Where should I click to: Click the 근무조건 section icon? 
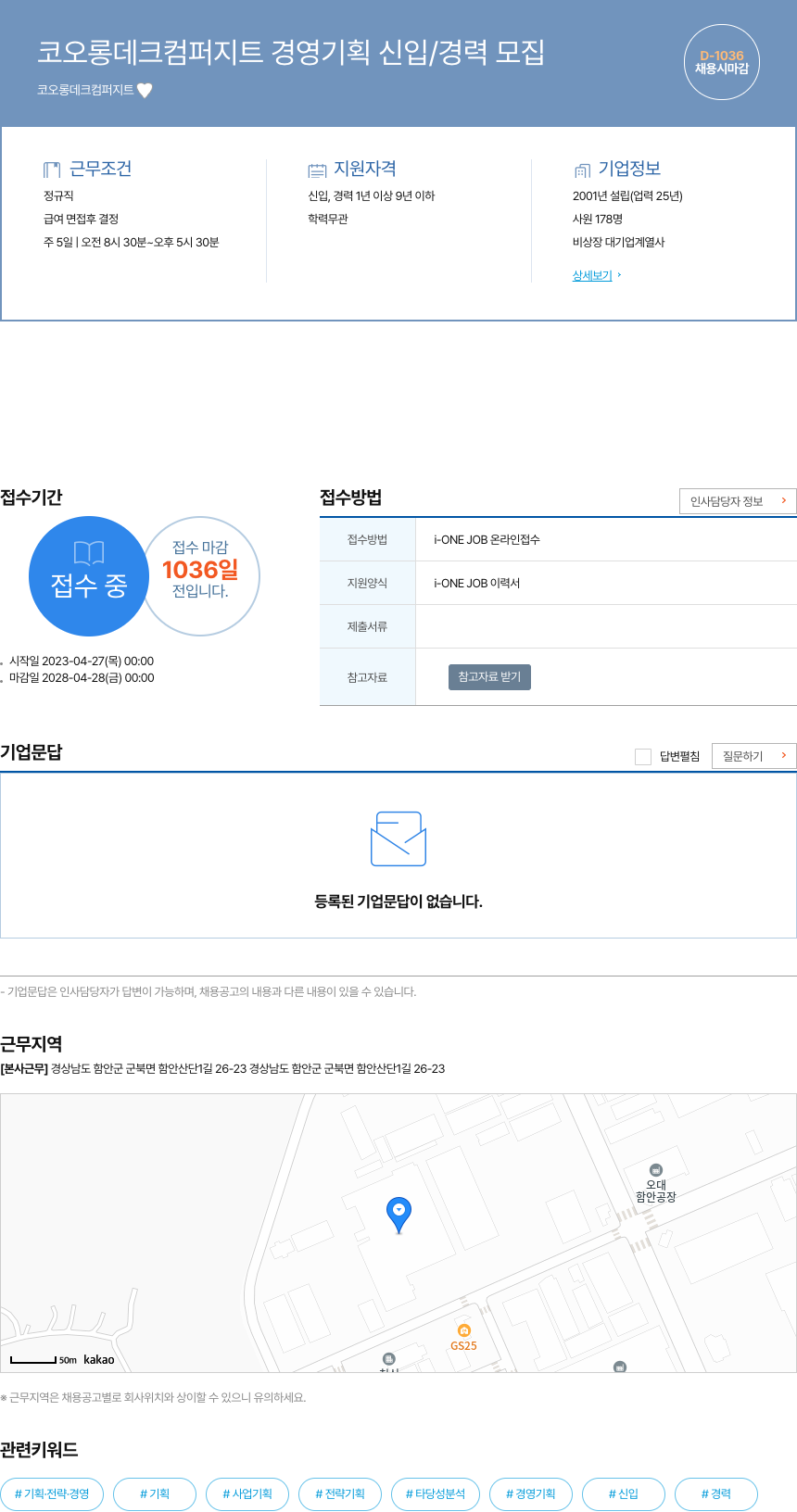[52, 170]
